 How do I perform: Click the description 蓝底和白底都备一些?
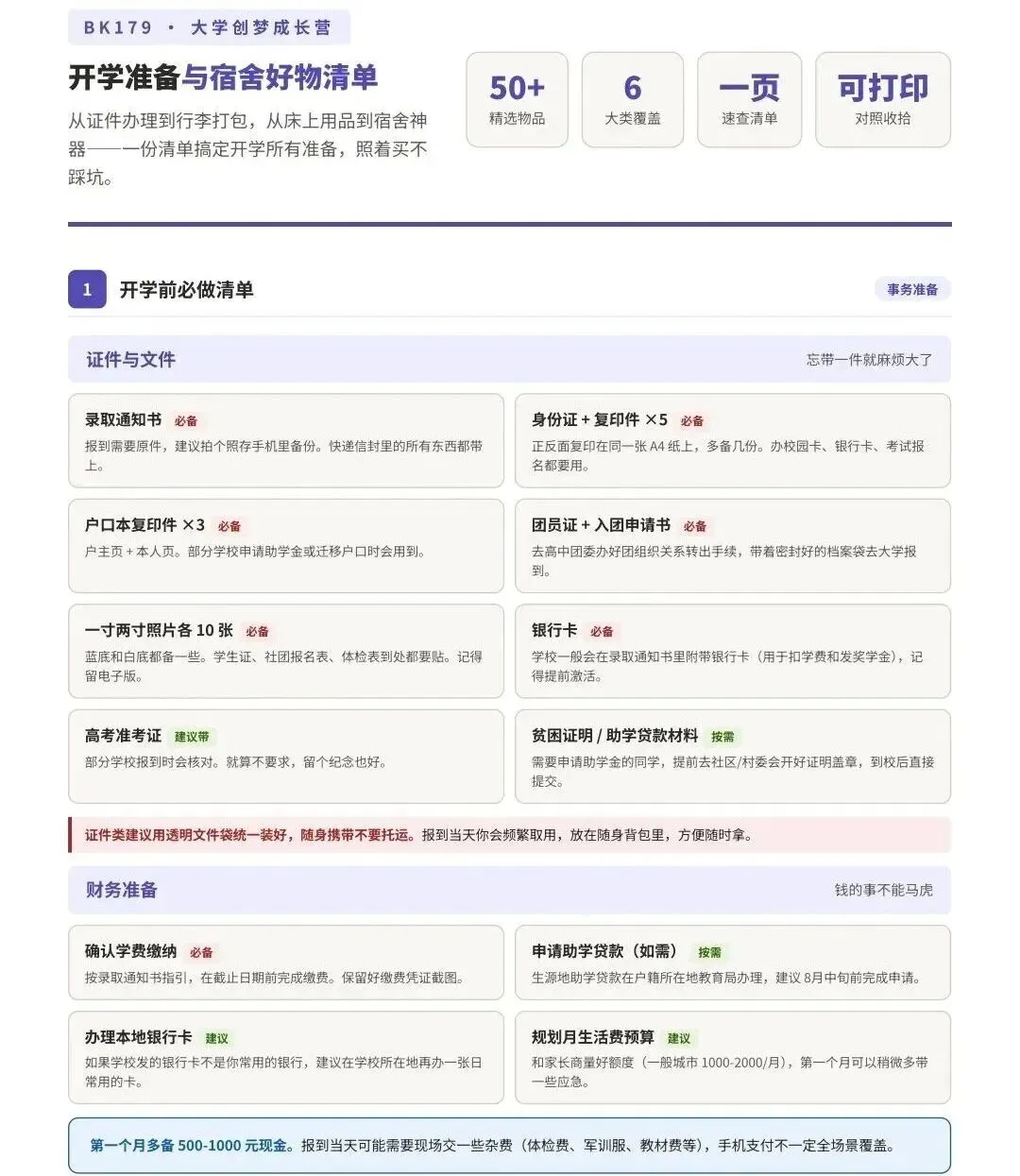pyautogui.click(x=283, y=666)
